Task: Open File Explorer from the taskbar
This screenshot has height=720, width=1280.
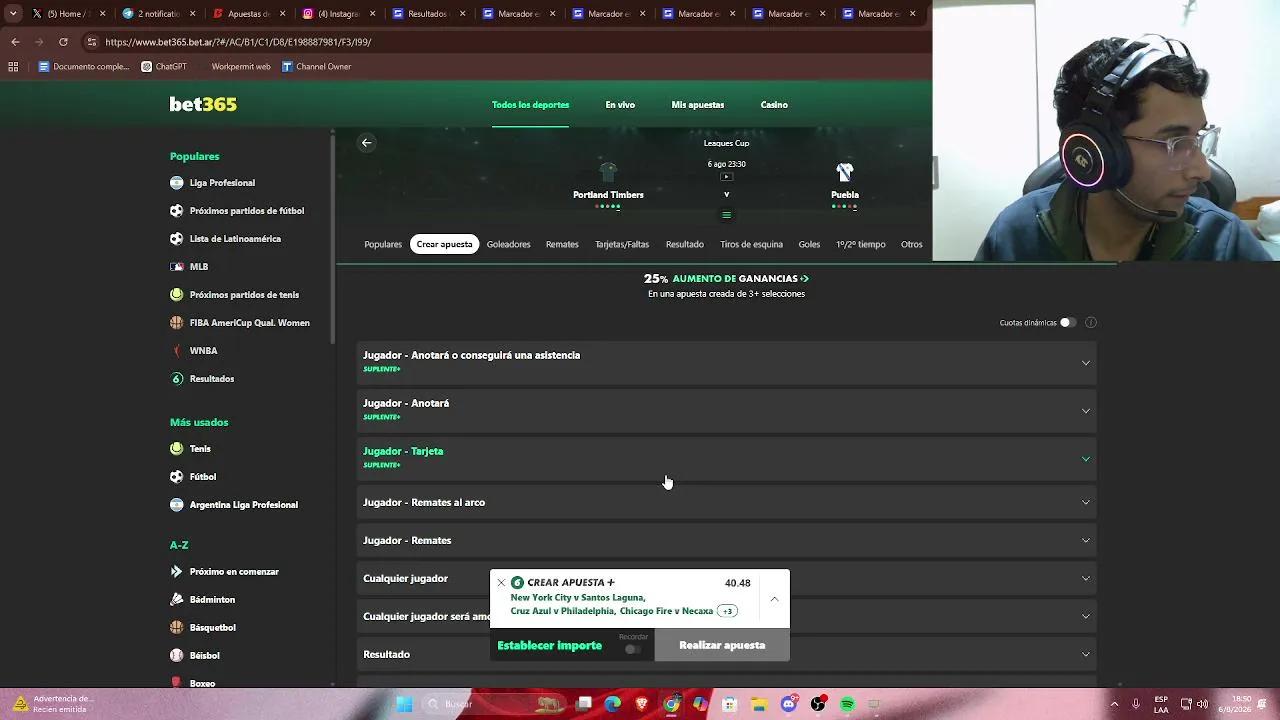Action: (x=759, y=704)
